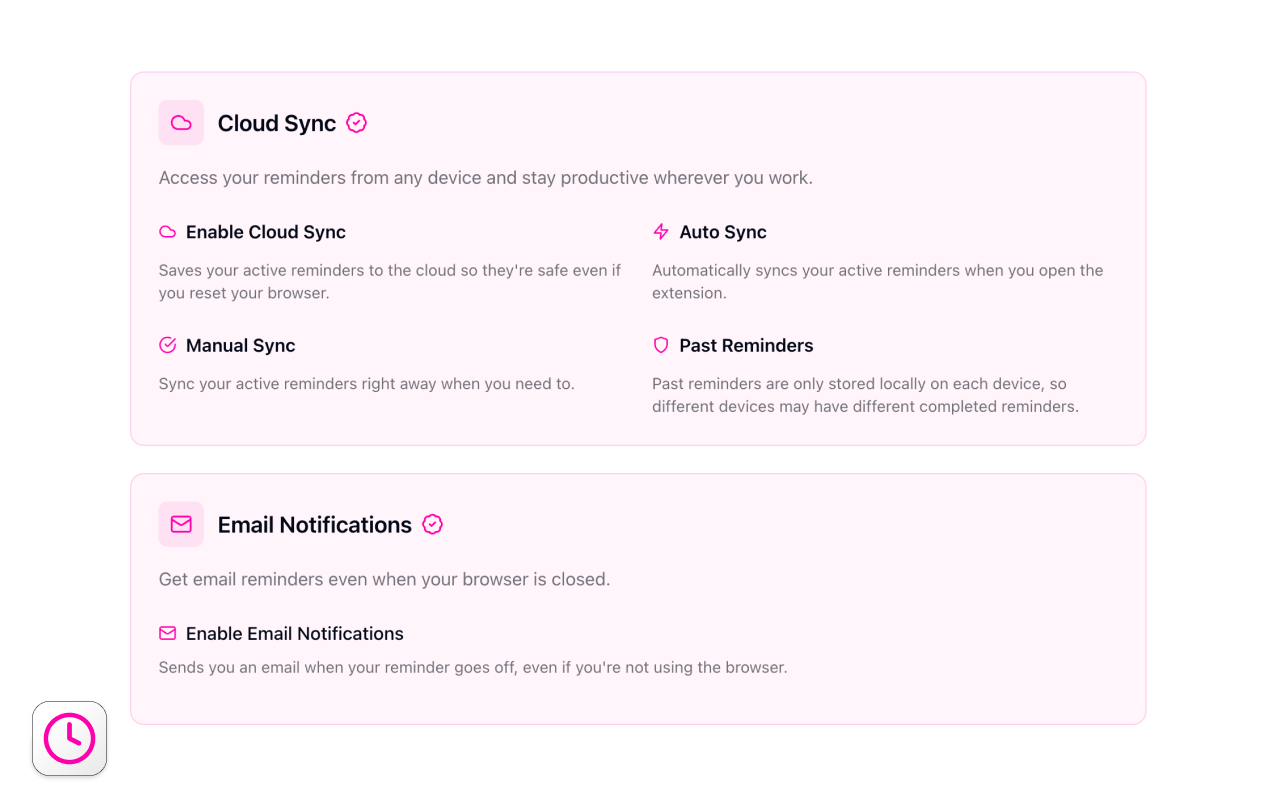1280x800 pixels.
Task: Expand the Past Reminders section
Action: pos(746,344)
